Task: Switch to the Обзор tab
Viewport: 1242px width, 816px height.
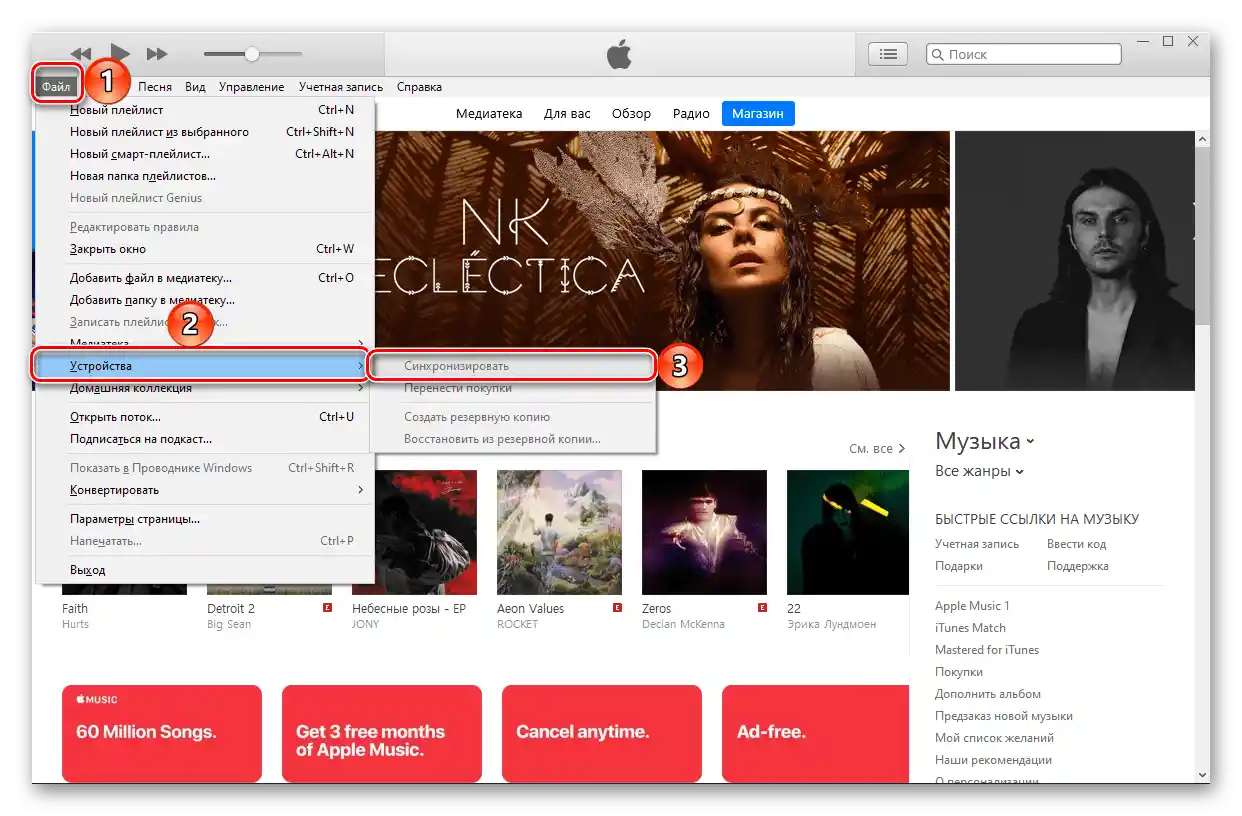Action: [631, 114]
